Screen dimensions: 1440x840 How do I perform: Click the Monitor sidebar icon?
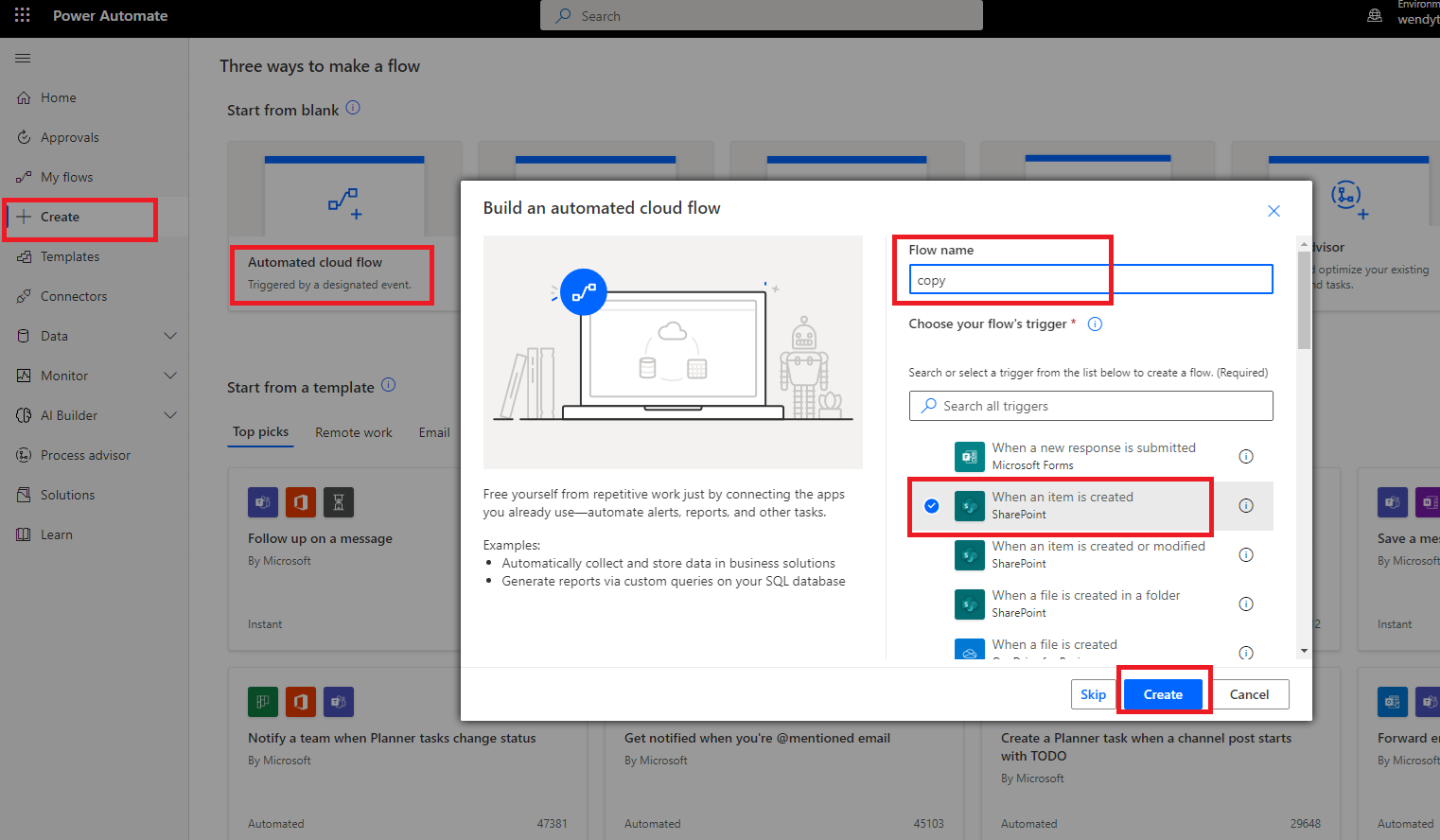[24, 376]
